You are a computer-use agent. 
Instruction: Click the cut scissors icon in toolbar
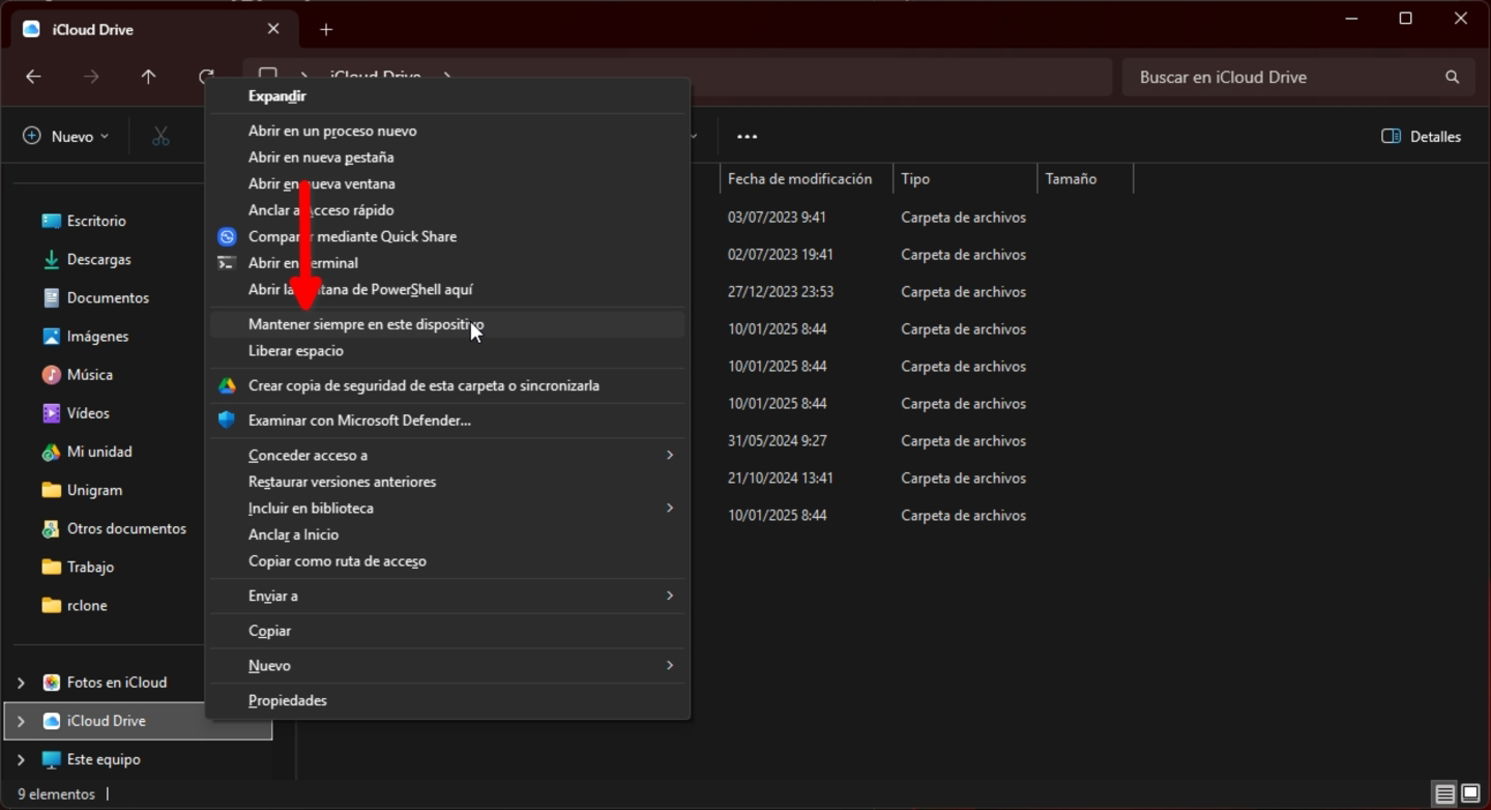[161, 137]
